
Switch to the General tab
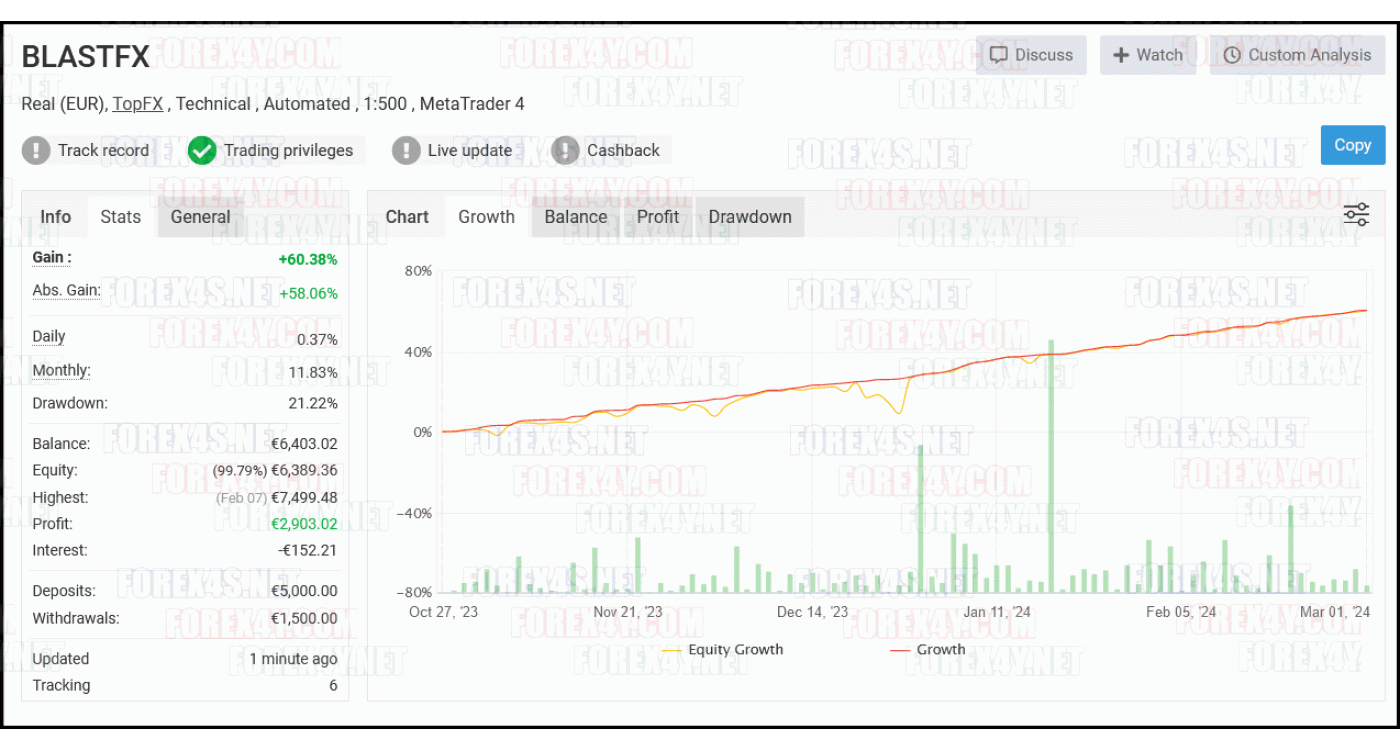click(200, 217)
